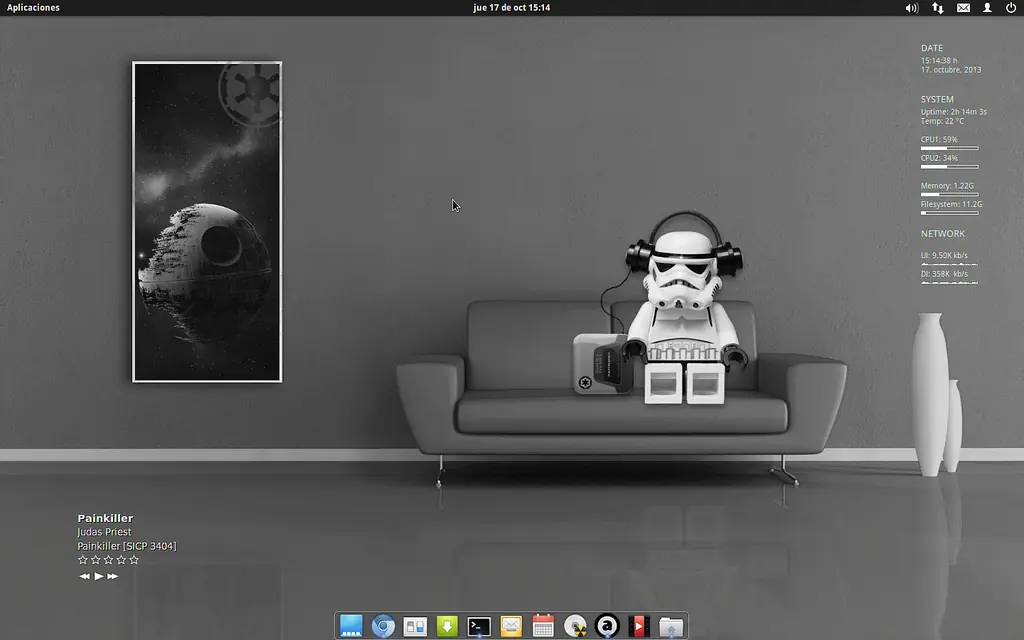Click the SYSTEM widget heading
Image resolution: width=1024 pixels, height=640 pixels.
pyautogui.click(x=937, y=99)
